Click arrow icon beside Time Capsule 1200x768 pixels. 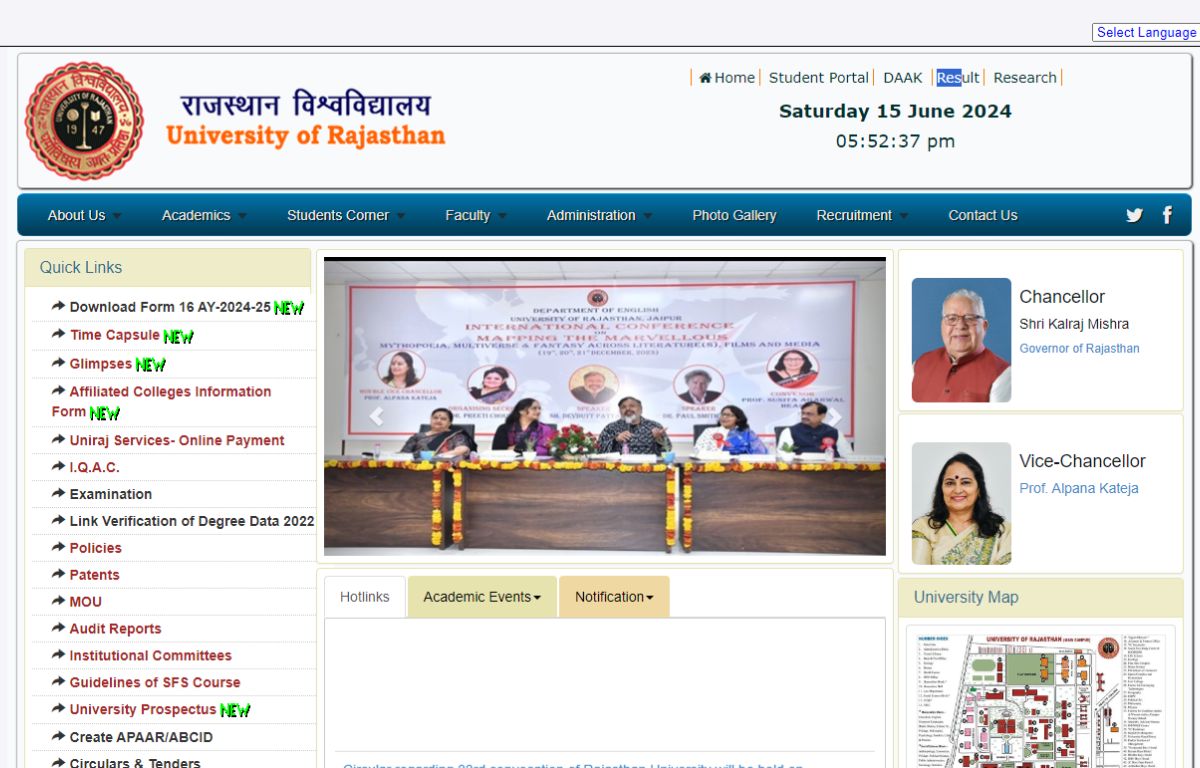59,335
